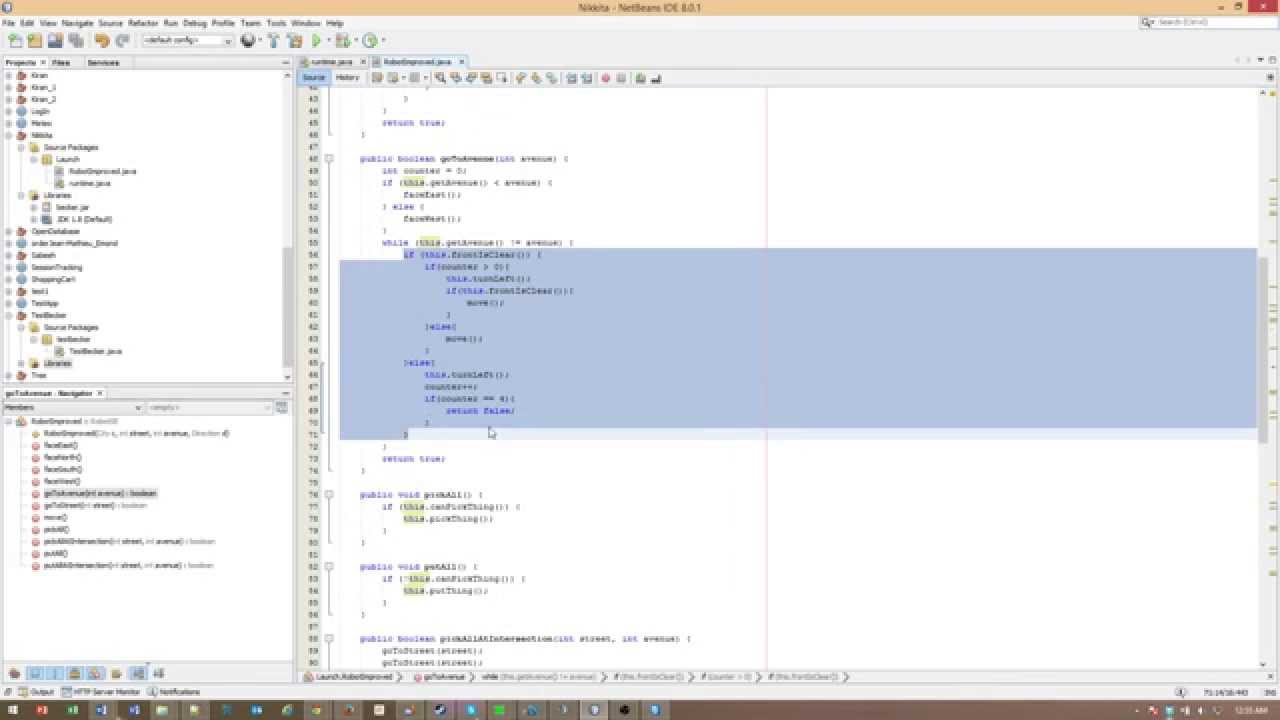Click Launch.RobotImproved in breadcrumb bar
Image resolution: width=1280 pixels, height=720 pixels.
click(355, 677)
